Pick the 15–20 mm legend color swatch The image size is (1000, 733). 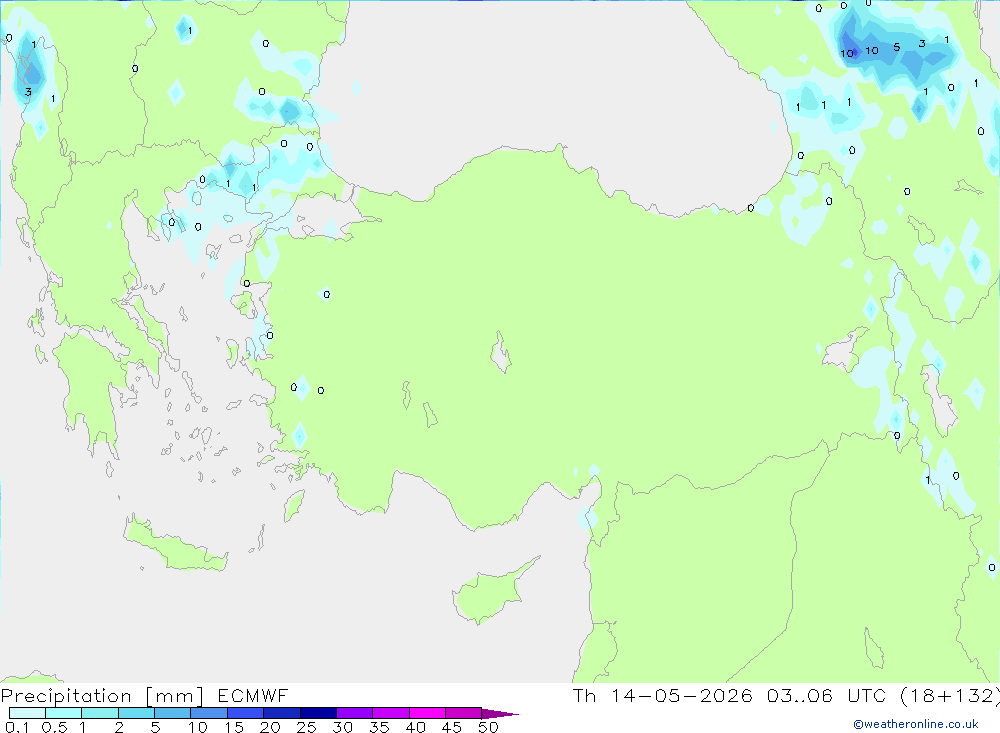coord(246,713)
